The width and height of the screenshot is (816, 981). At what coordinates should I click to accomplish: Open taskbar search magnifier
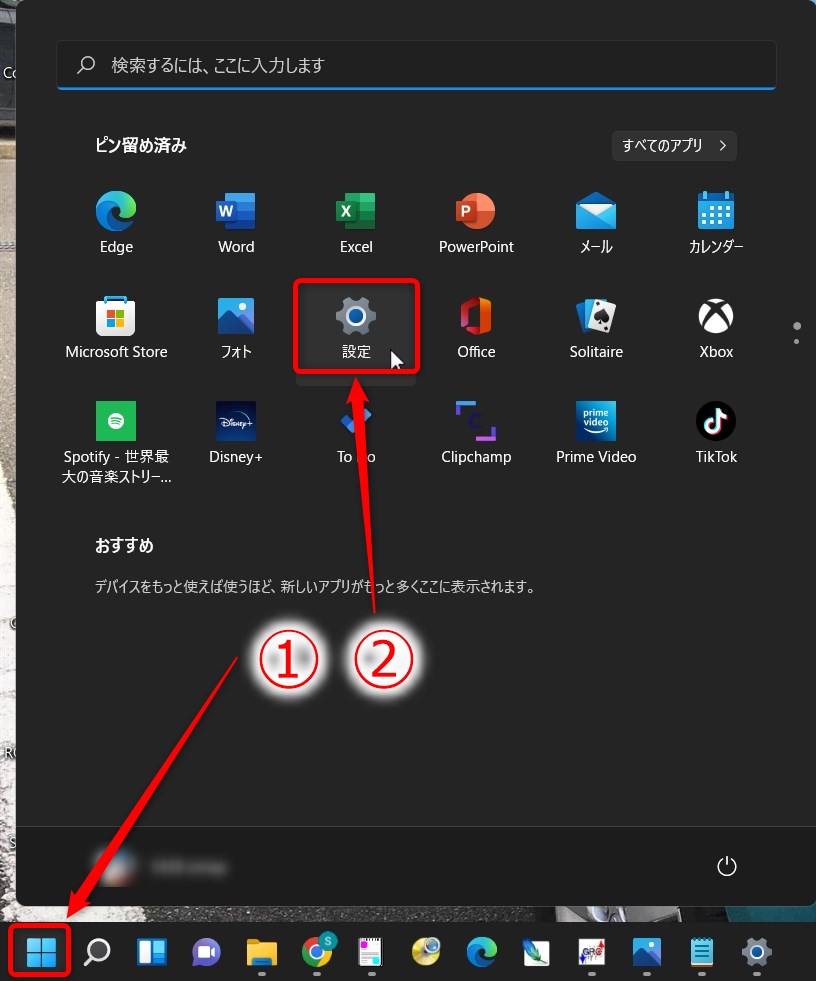click(96, 952)
